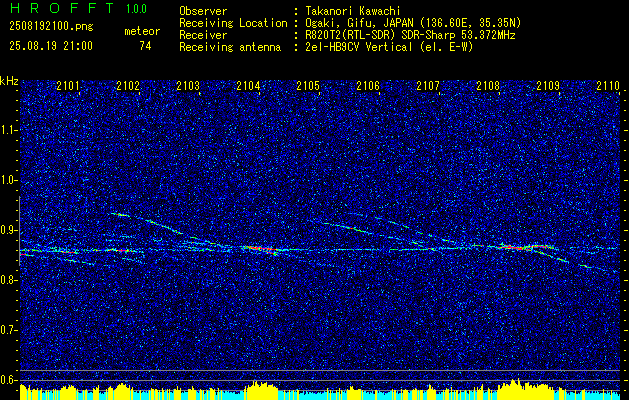The height and width of the screenshot is (400, 629).
Task: Click the 2110 time marker
Action: tap(608, 86)
